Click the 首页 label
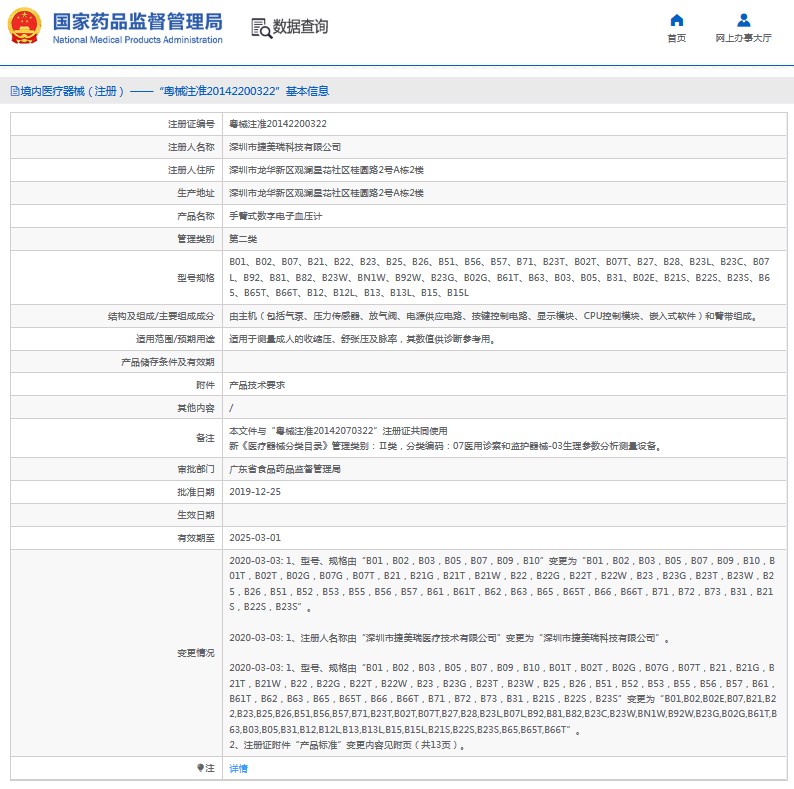 (677, 38)
